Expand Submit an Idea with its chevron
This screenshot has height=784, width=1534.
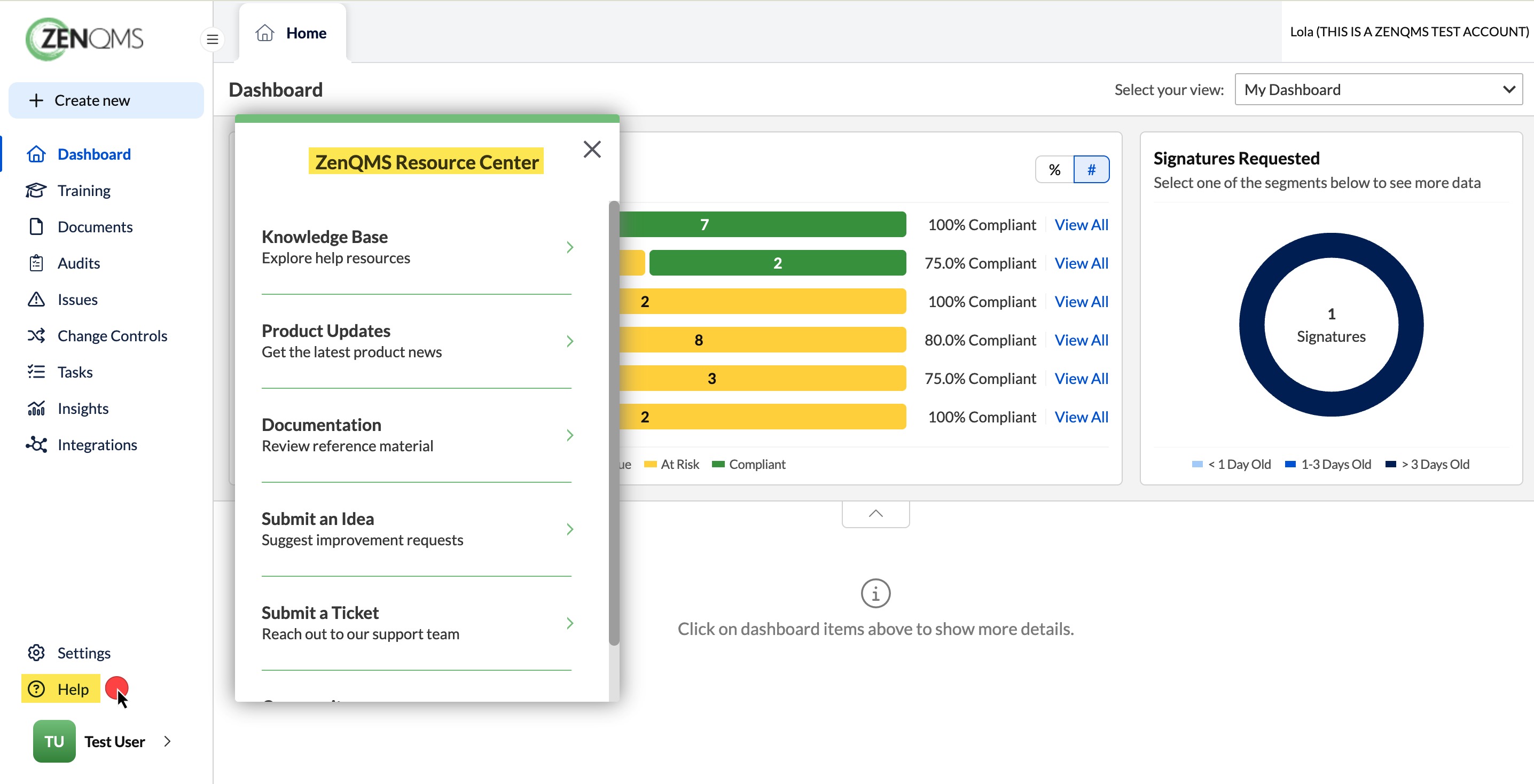click(x=570, y=529)
